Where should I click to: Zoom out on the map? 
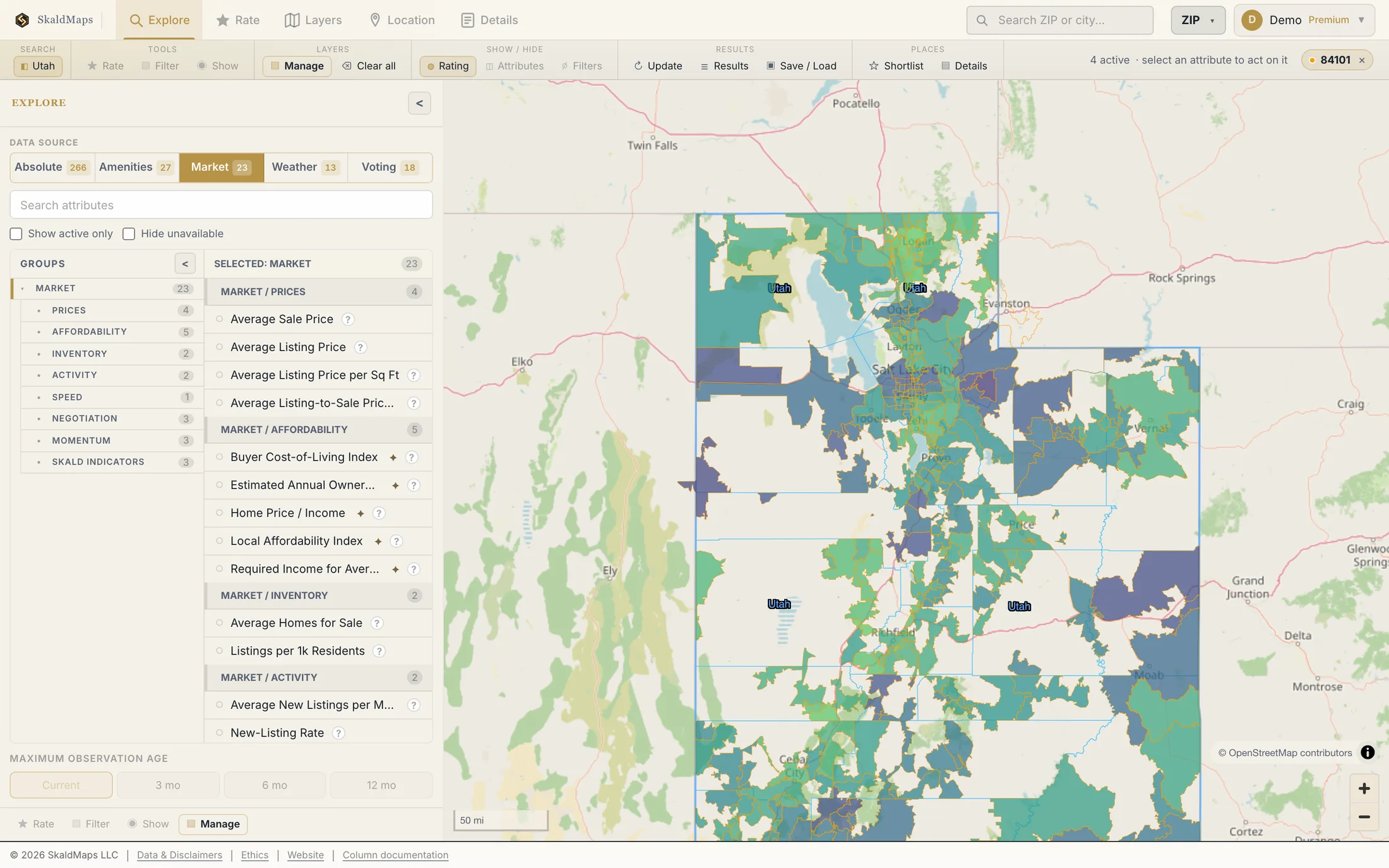click(1364, 817)
